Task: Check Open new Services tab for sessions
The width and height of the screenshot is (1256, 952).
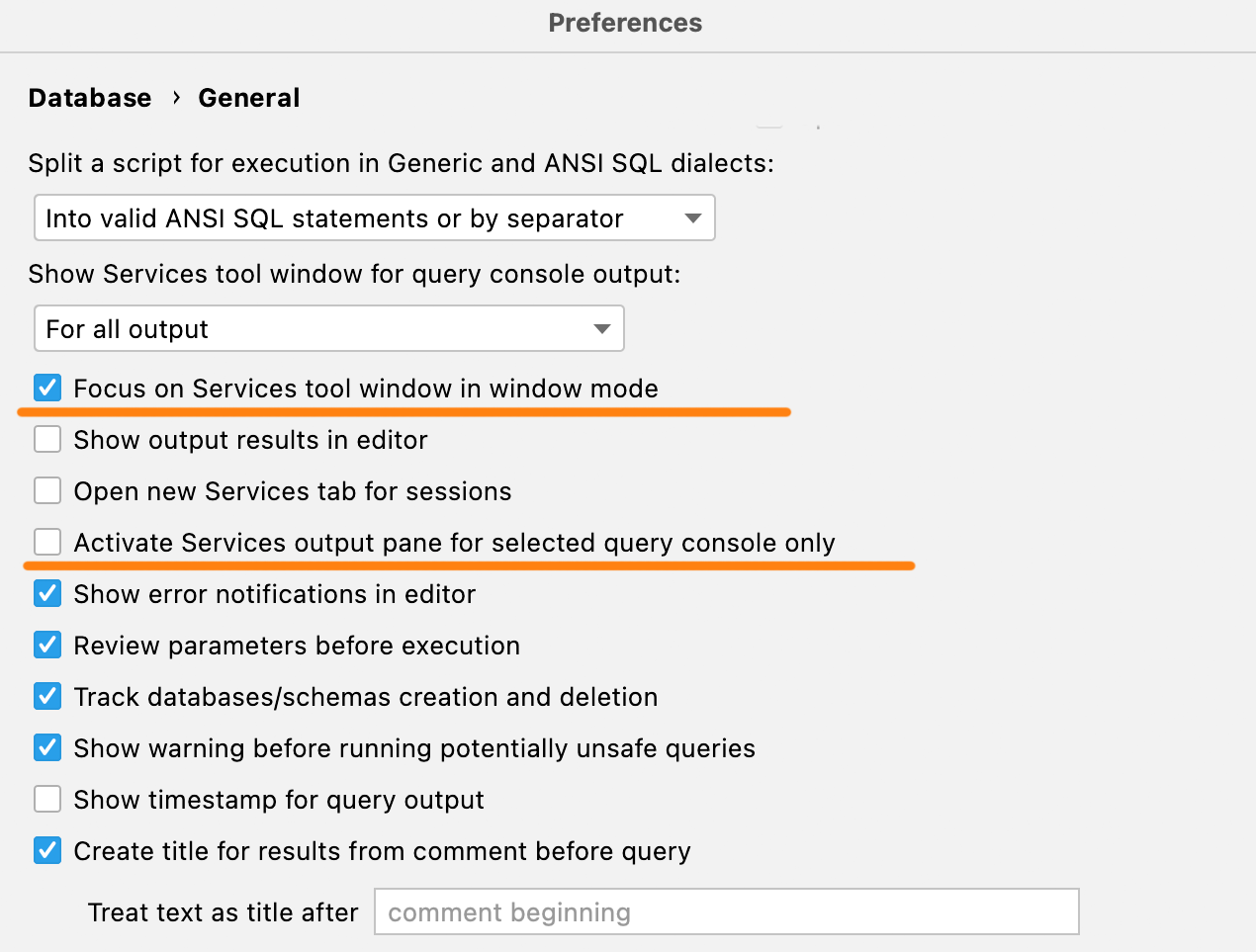Action: coord(47,490)
